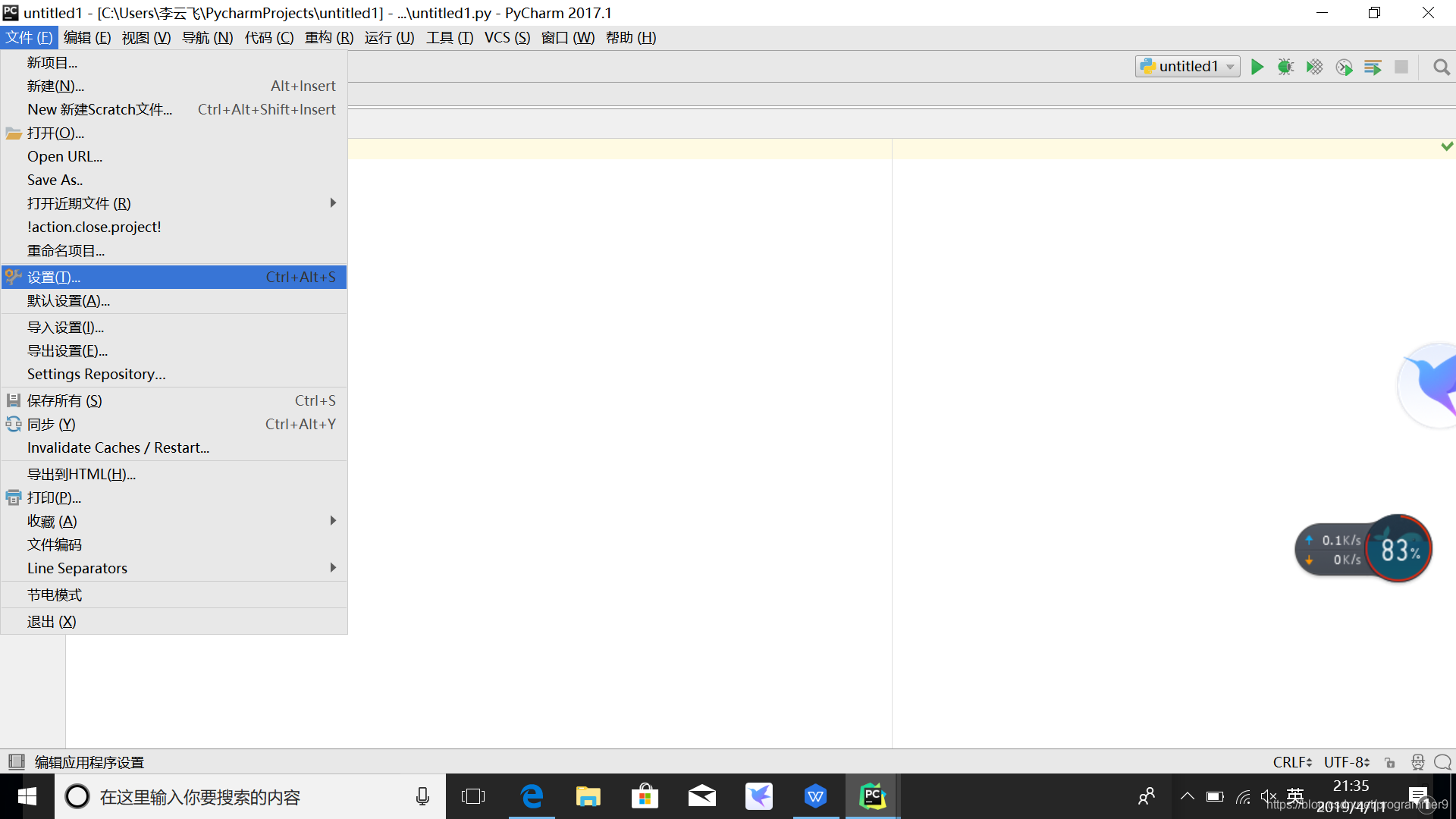The width and height of the screenshot is (1456, 819).
Task: Open the blue bird app on taskbar
Action: pyautogui.click(x=759, y=796)
